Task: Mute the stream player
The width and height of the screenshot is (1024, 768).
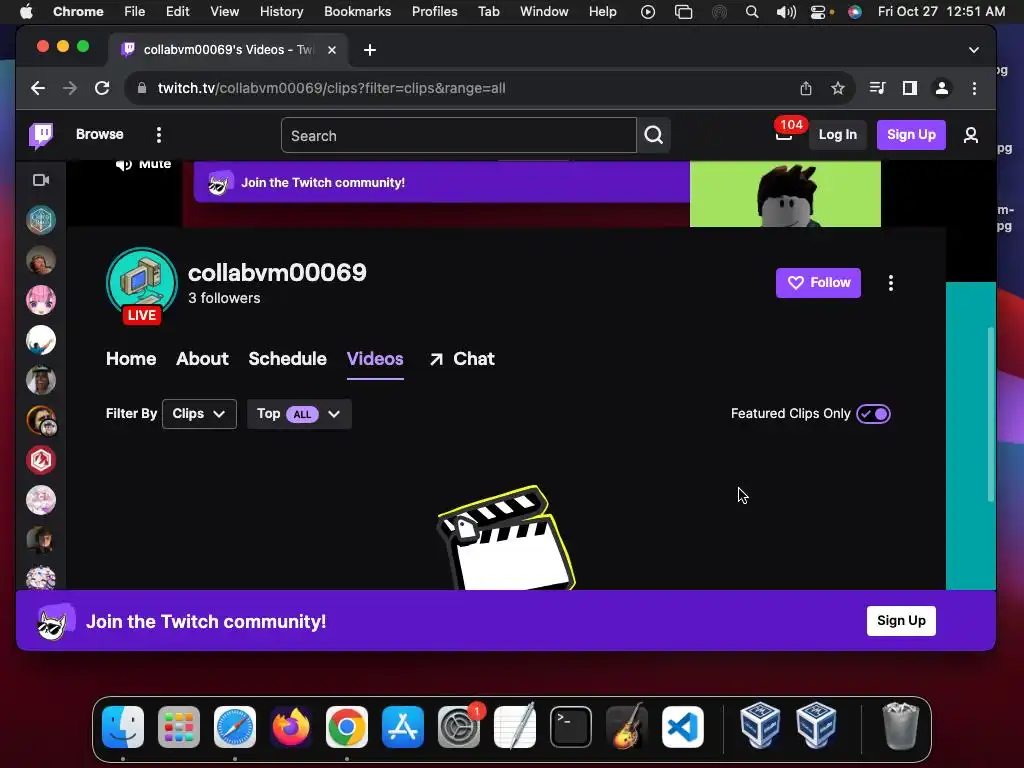Action: pos(143,165)
